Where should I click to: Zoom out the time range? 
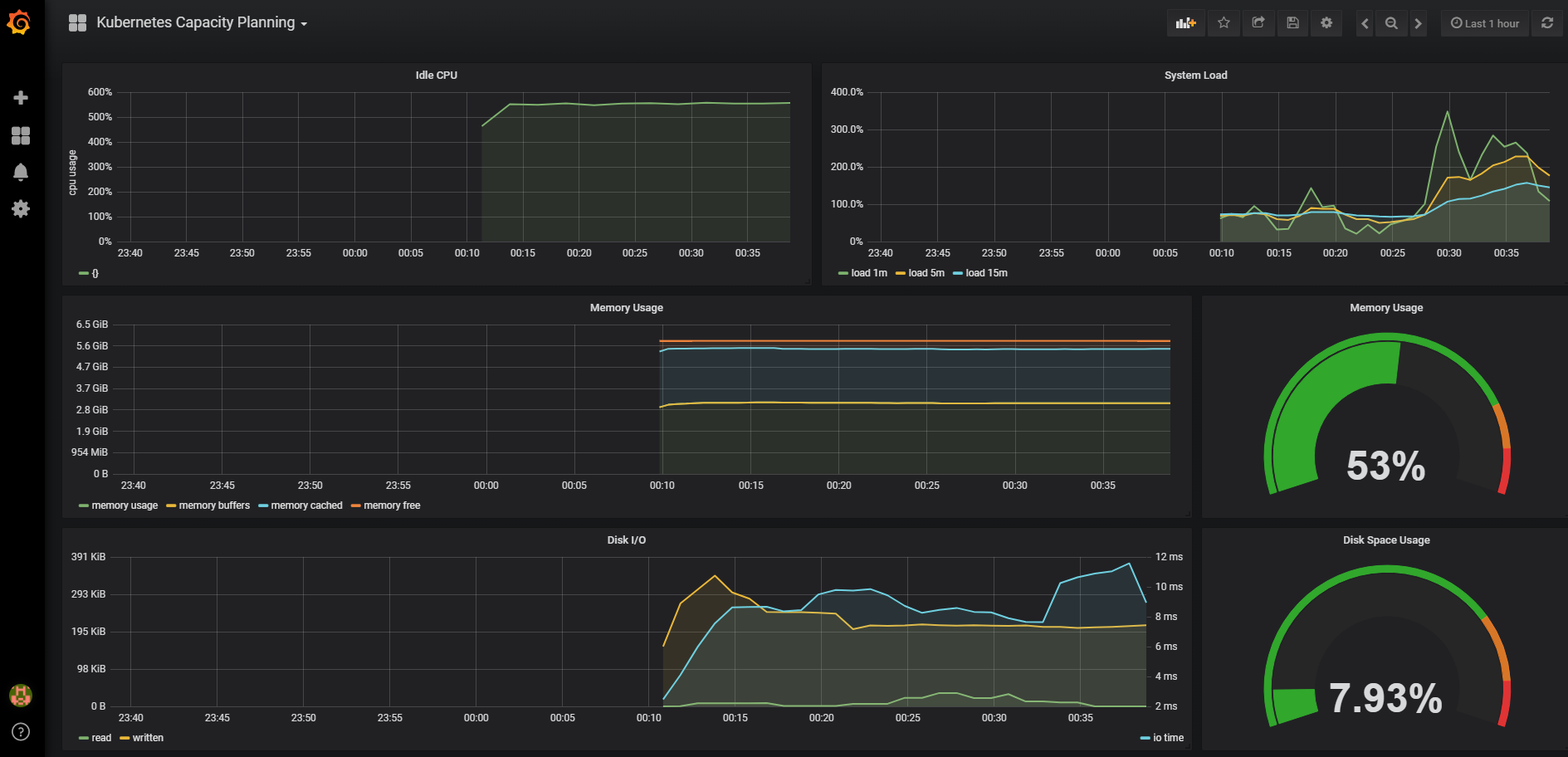coord(1391,23)
